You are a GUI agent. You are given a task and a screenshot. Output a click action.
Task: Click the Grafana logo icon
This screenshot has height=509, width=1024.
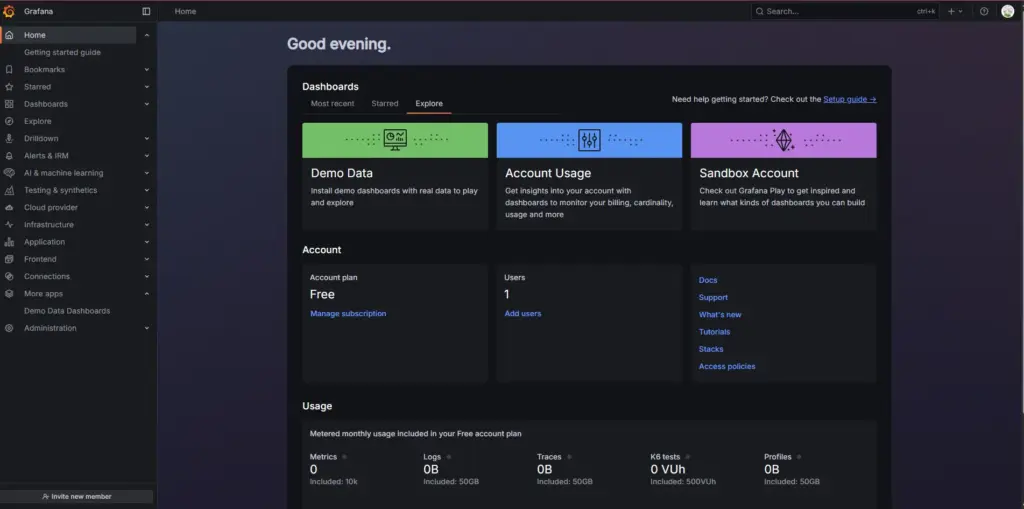(10, 11)
